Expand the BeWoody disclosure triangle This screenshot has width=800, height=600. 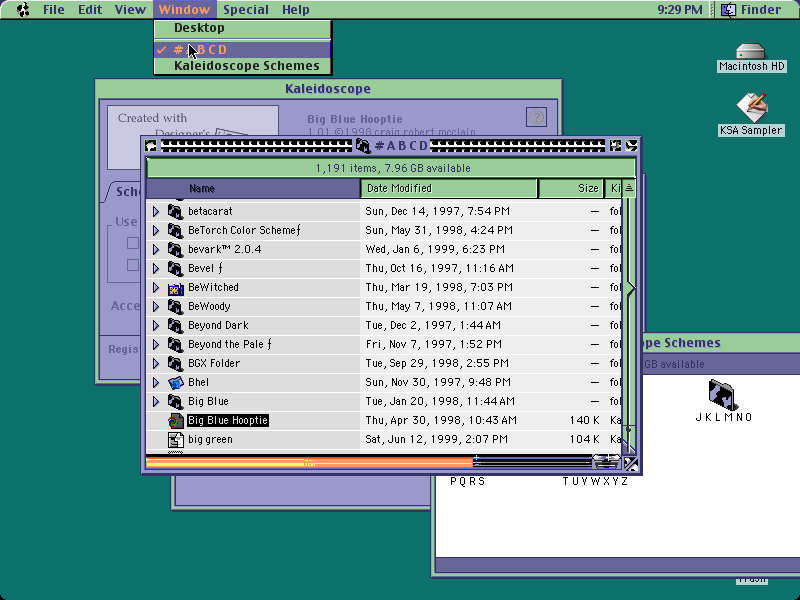coord(156,307)
